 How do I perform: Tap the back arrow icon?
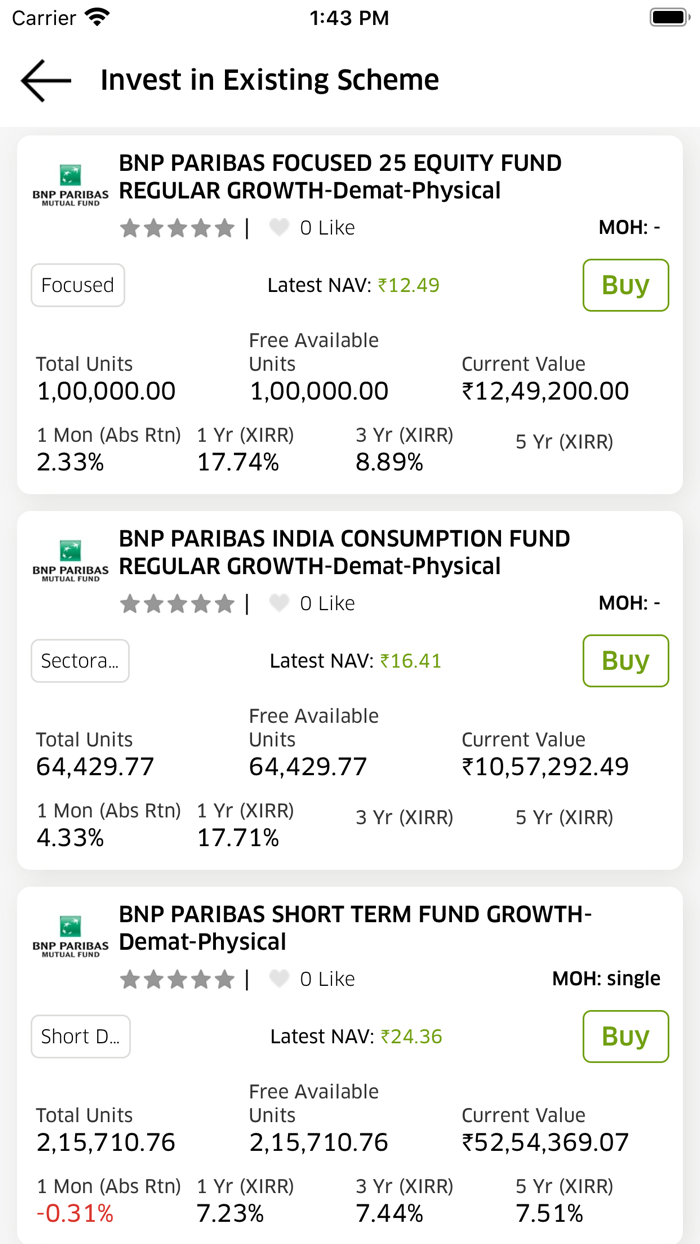46,81
